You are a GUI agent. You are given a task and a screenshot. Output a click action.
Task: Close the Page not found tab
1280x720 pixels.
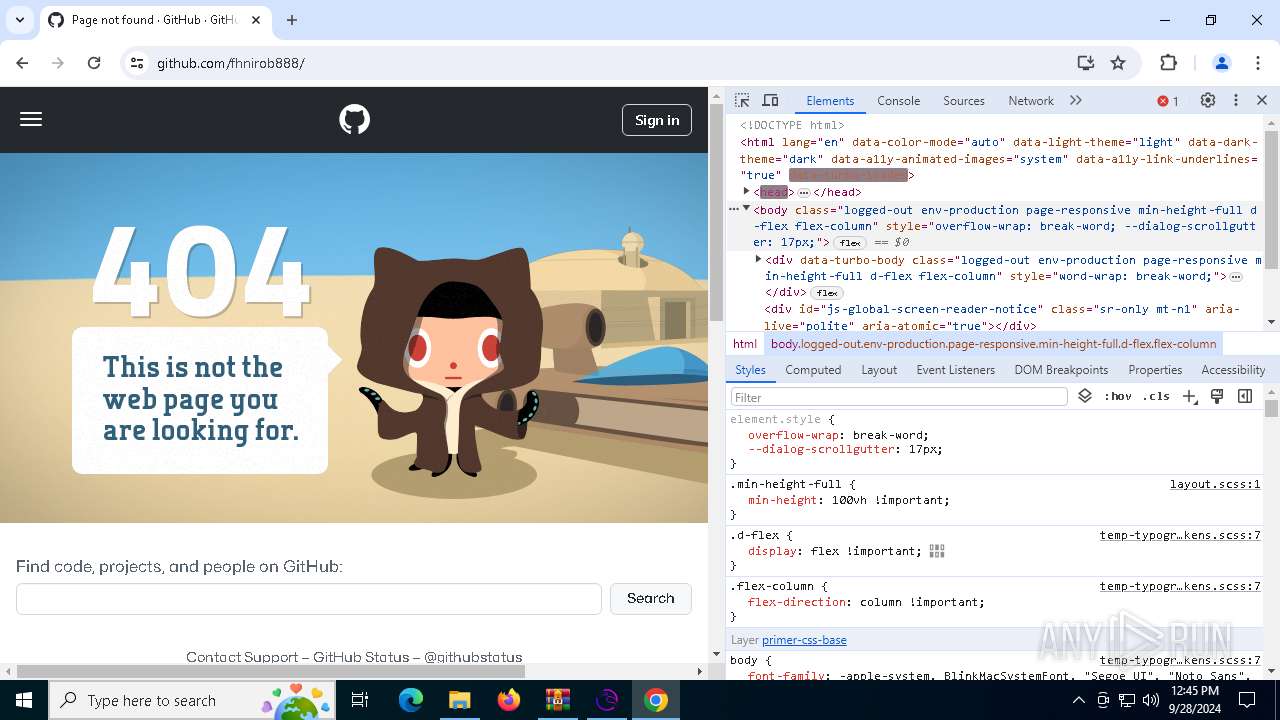point(256,20)
